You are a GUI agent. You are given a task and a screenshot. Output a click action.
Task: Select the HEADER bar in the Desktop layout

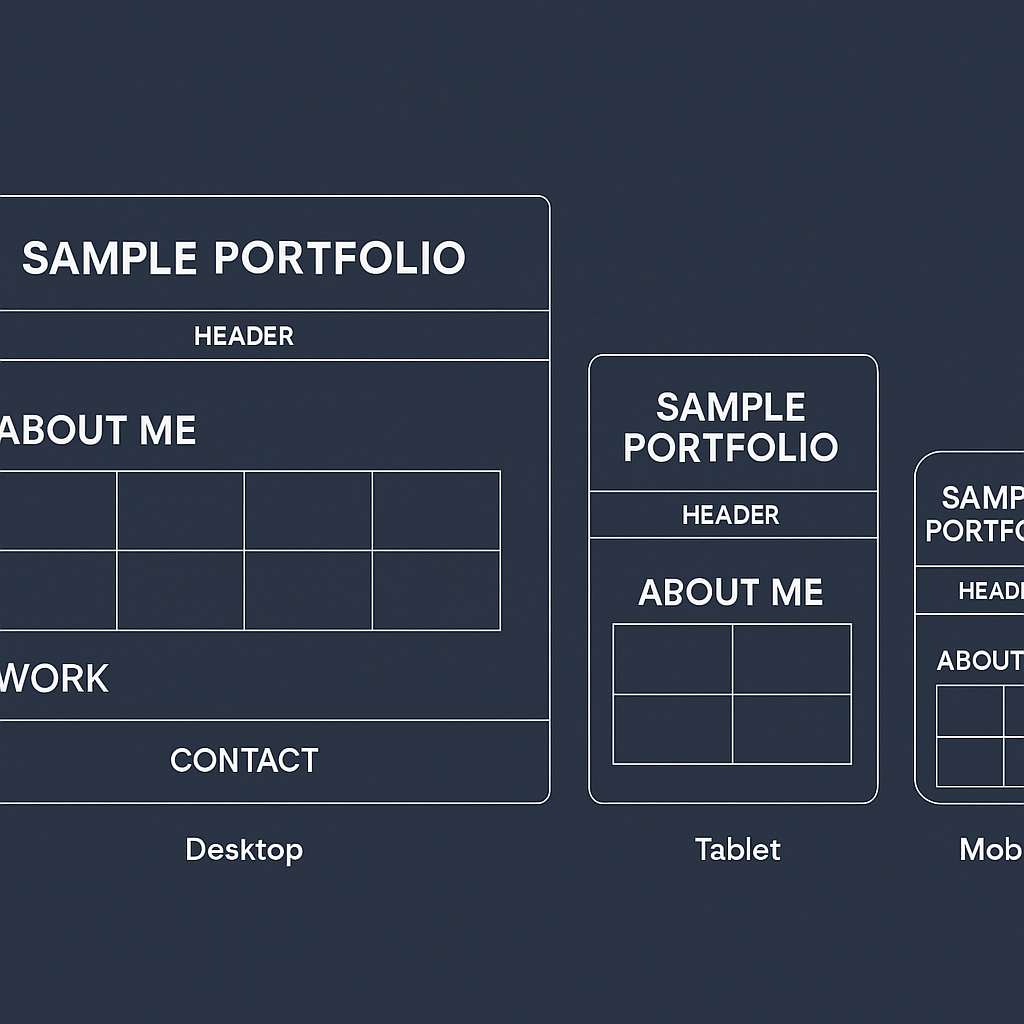(244, 336)
